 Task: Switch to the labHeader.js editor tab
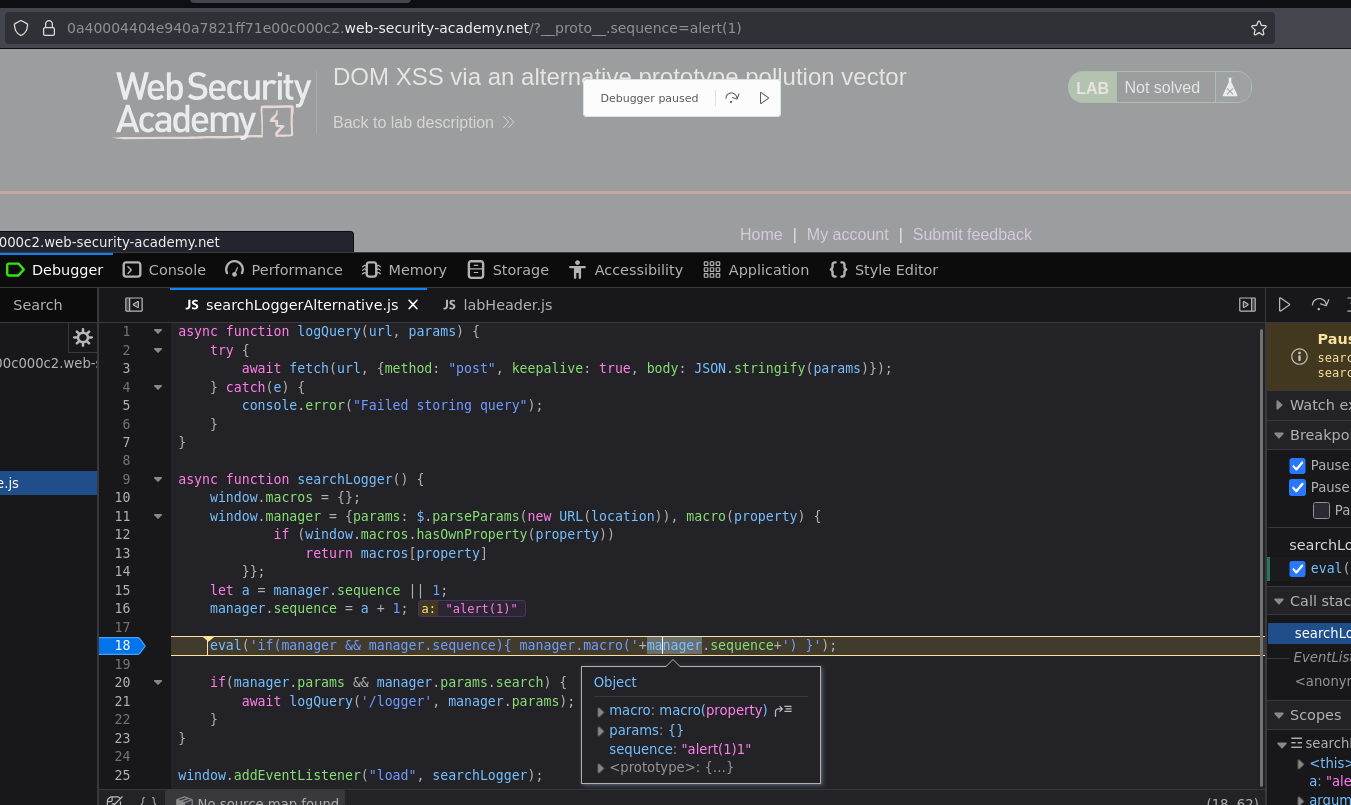pos(498,305)
